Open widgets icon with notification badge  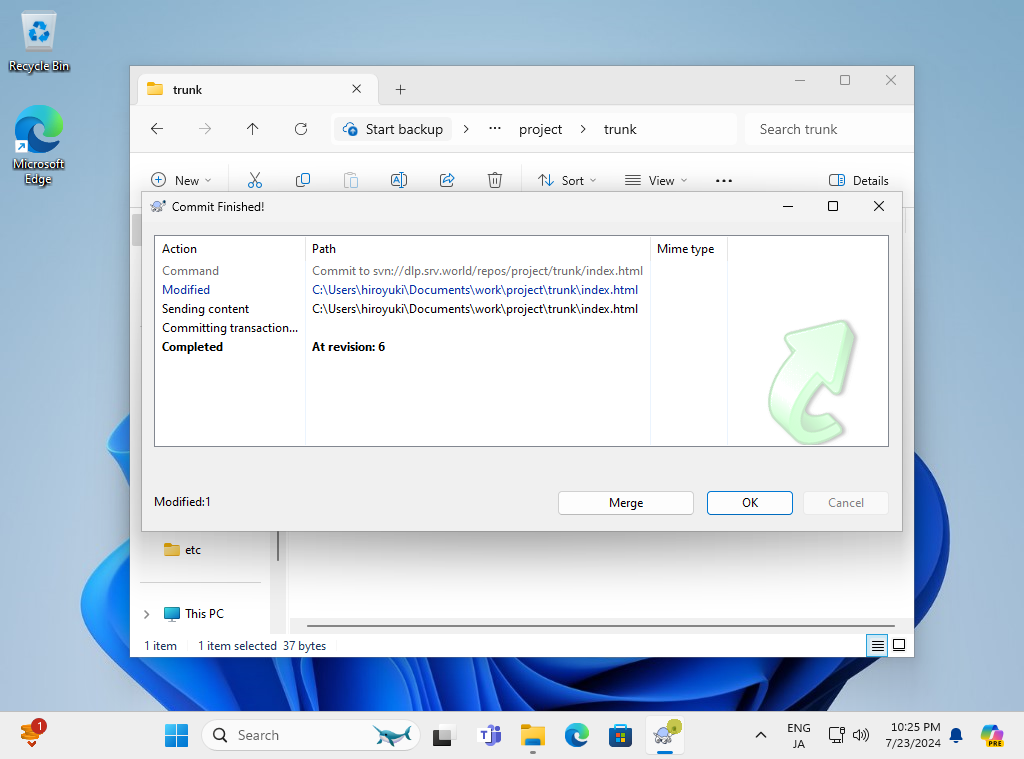[33, 734]
